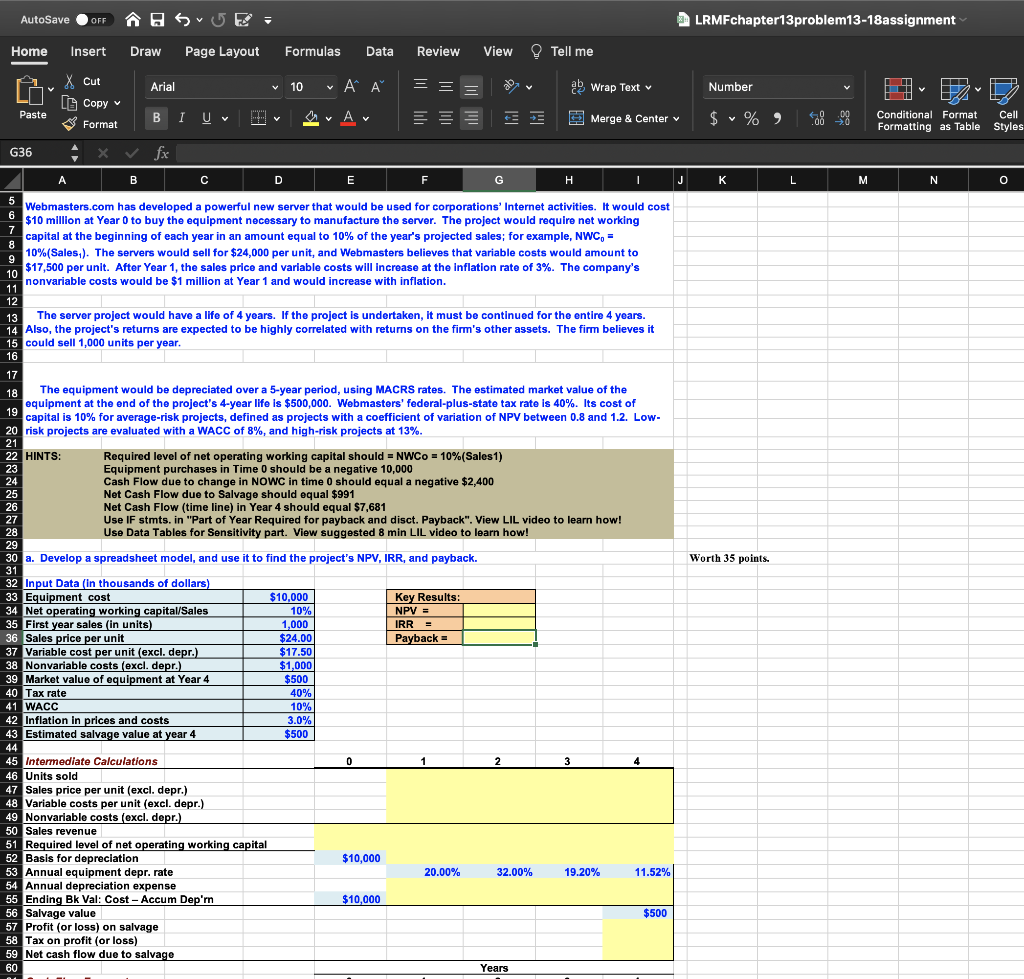Open the Cell Styles gallery
Viewport: 1024px width, 979px height.
pyautogui.click(x=1007, y=105)
